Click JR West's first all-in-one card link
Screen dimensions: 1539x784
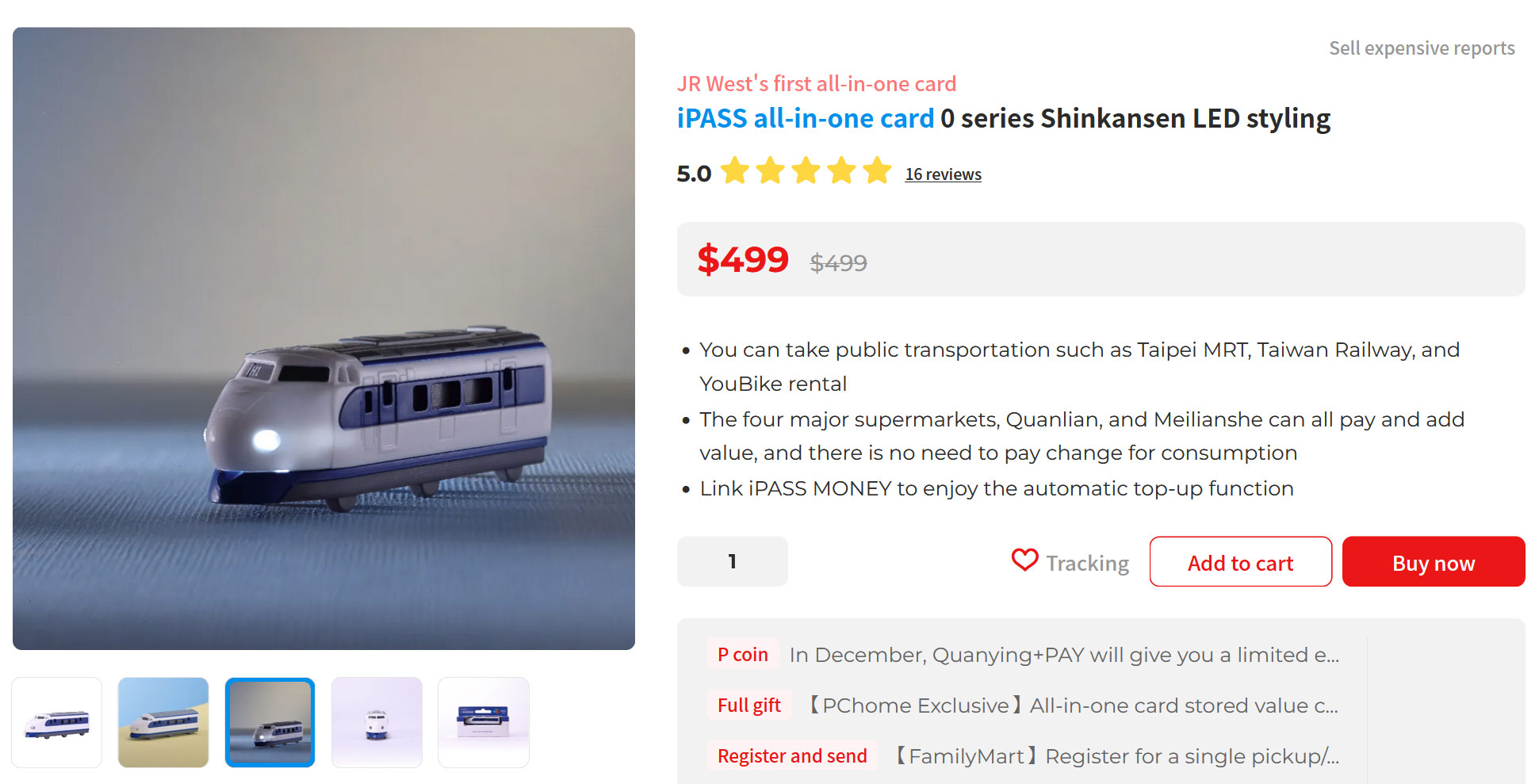click(x=816, y=84)
